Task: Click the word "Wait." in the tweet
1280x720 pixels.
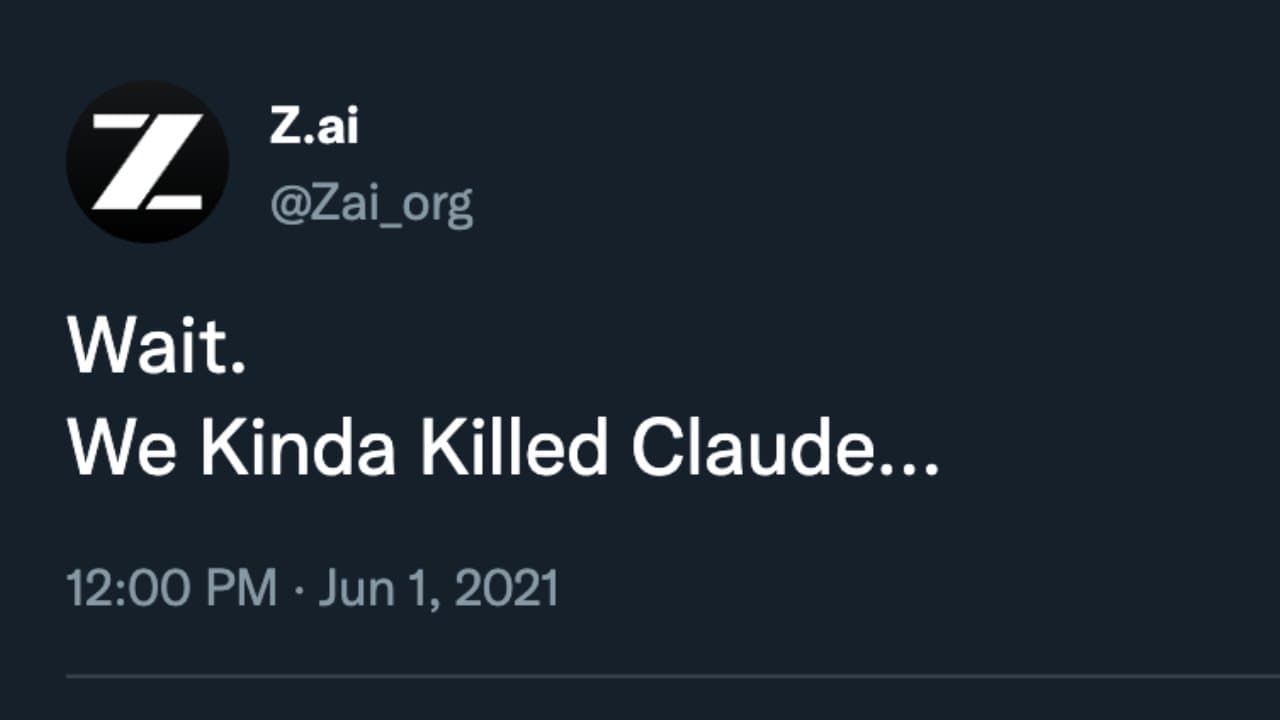Action: (x=157, y=347)
